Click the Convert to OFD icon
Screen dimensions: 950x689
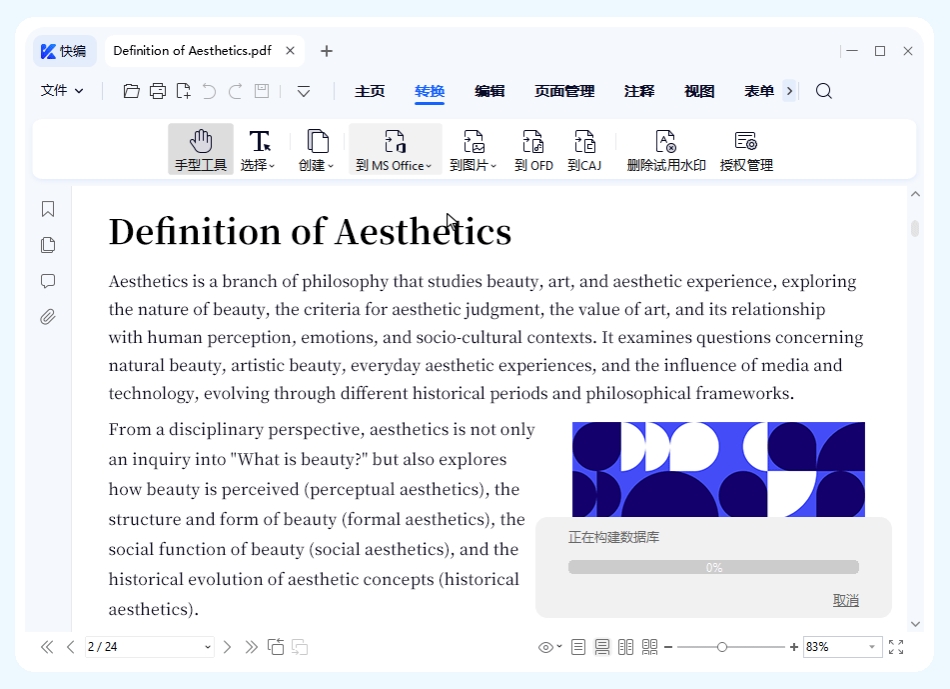534,150
